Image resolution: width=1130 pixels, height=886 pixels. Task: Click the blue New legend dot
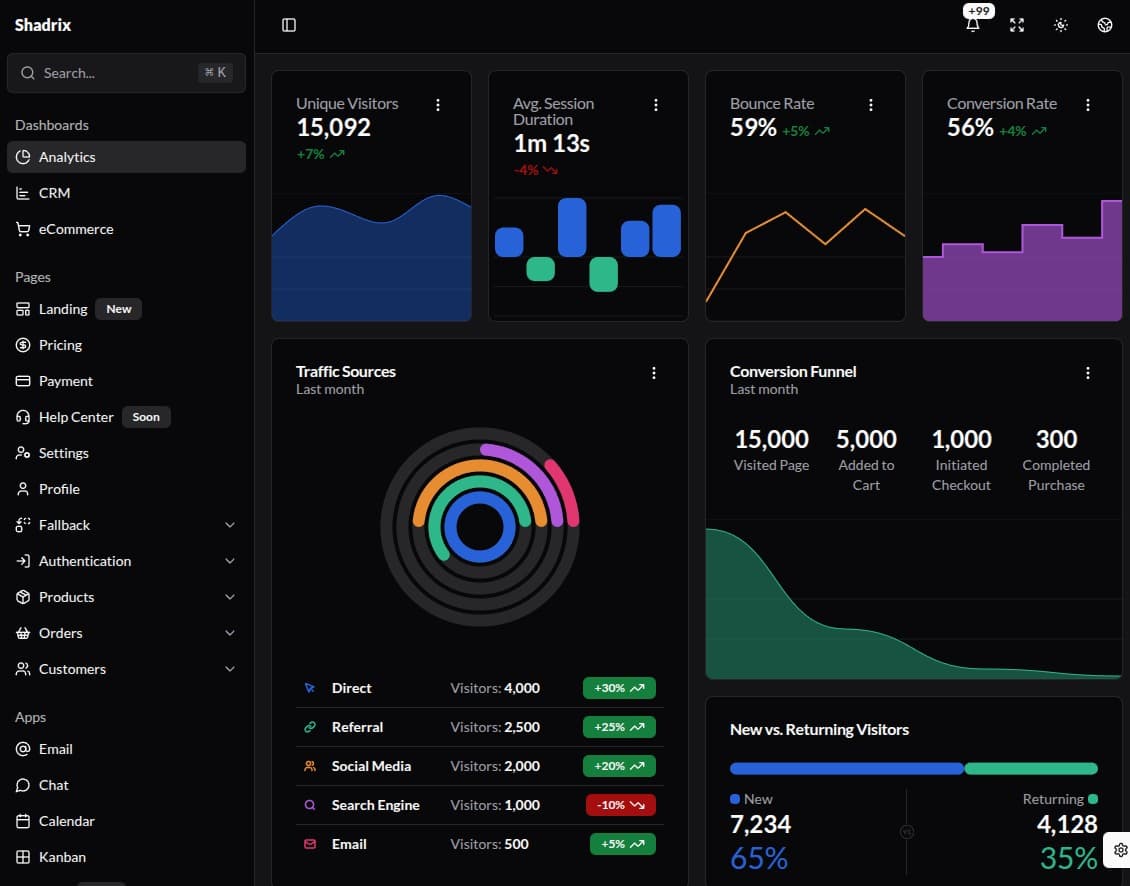tap(735, 799)
